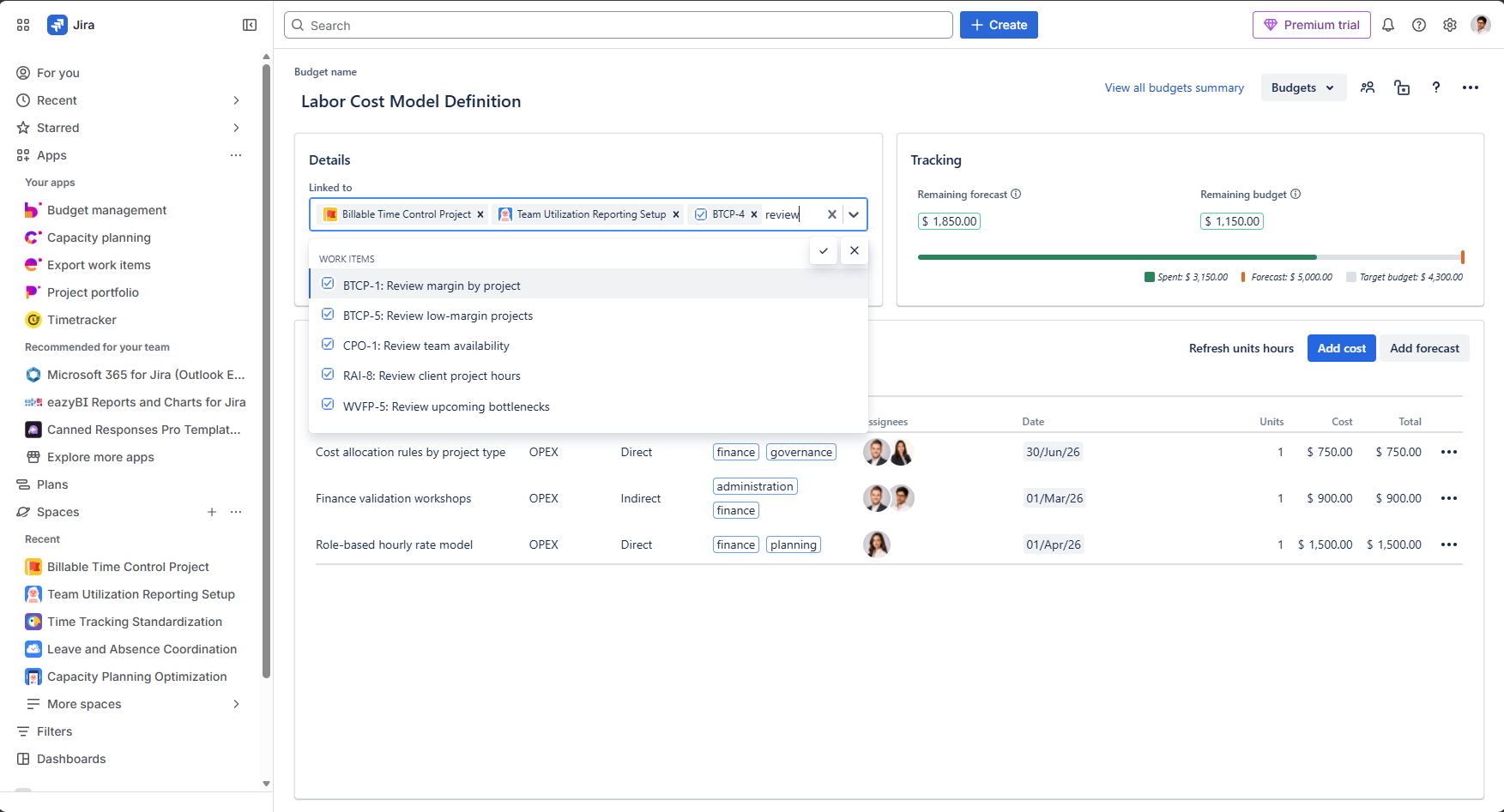Open the app switcher grid icon
The width and height of the screenshot is (1504, 812).
point(23,25)
